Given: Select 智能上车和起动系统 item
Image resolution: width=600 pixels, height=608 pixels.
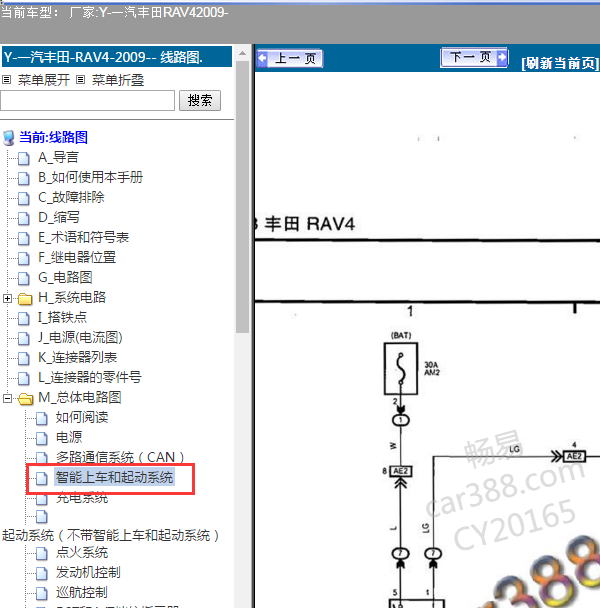Looking at the screenshot, I should click(x=114, y=477).
